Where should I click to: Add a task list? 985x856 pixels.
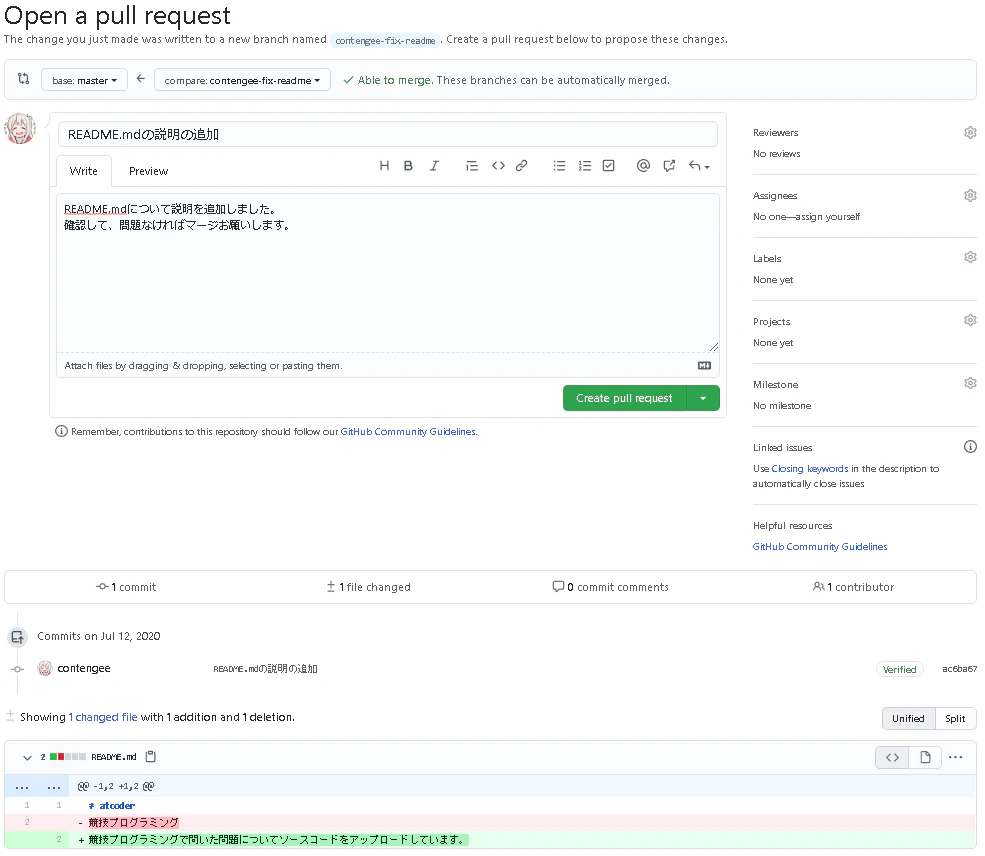(609, 166)
